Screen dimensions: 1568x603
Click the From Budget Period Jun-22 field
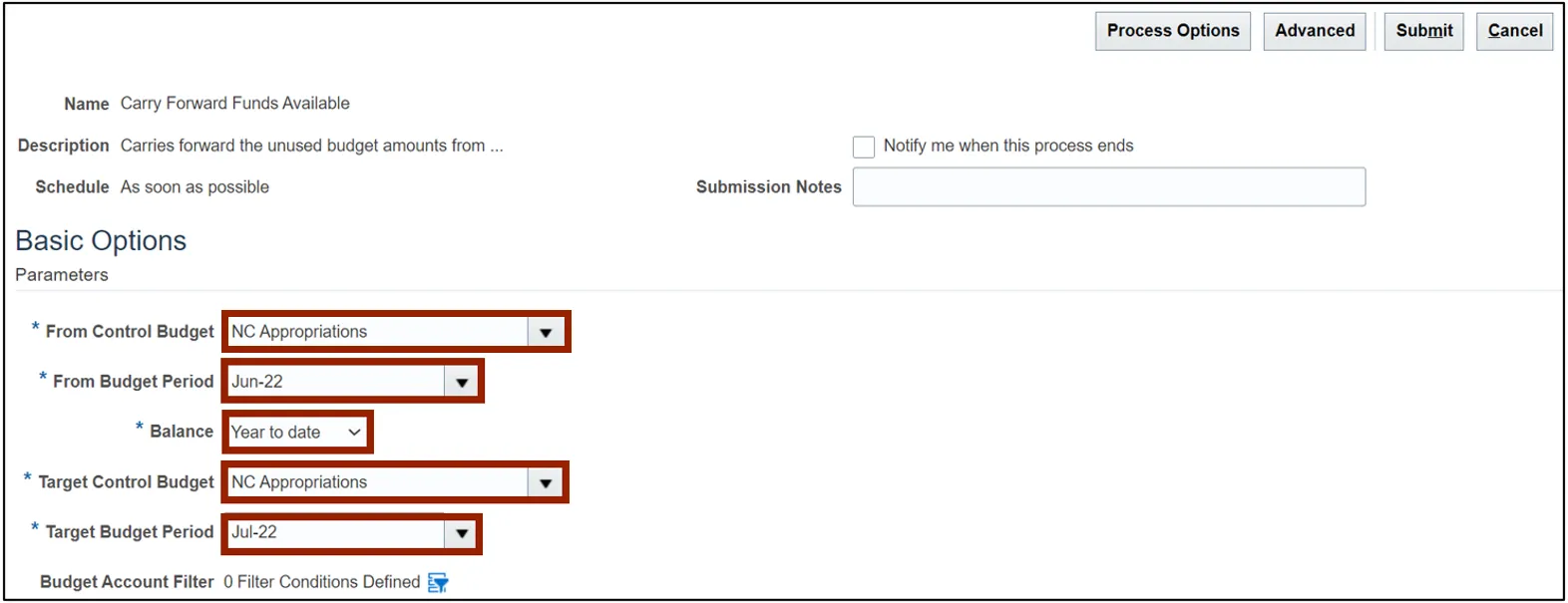(335, 382)
